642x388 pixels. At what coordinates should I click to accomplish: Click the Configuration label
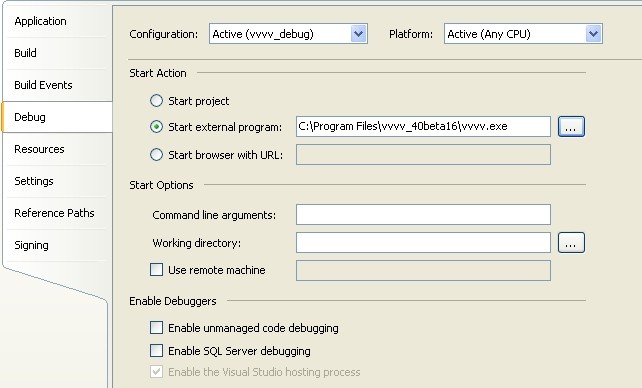click(x=164, y=34)
